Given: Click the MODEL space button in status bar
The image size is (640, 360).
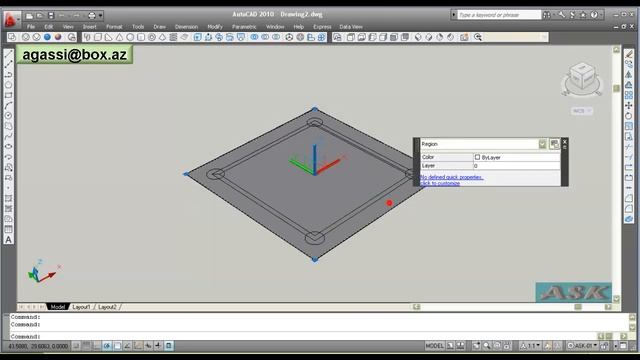Looking at the screenshot, I should [x=434, y=346].
